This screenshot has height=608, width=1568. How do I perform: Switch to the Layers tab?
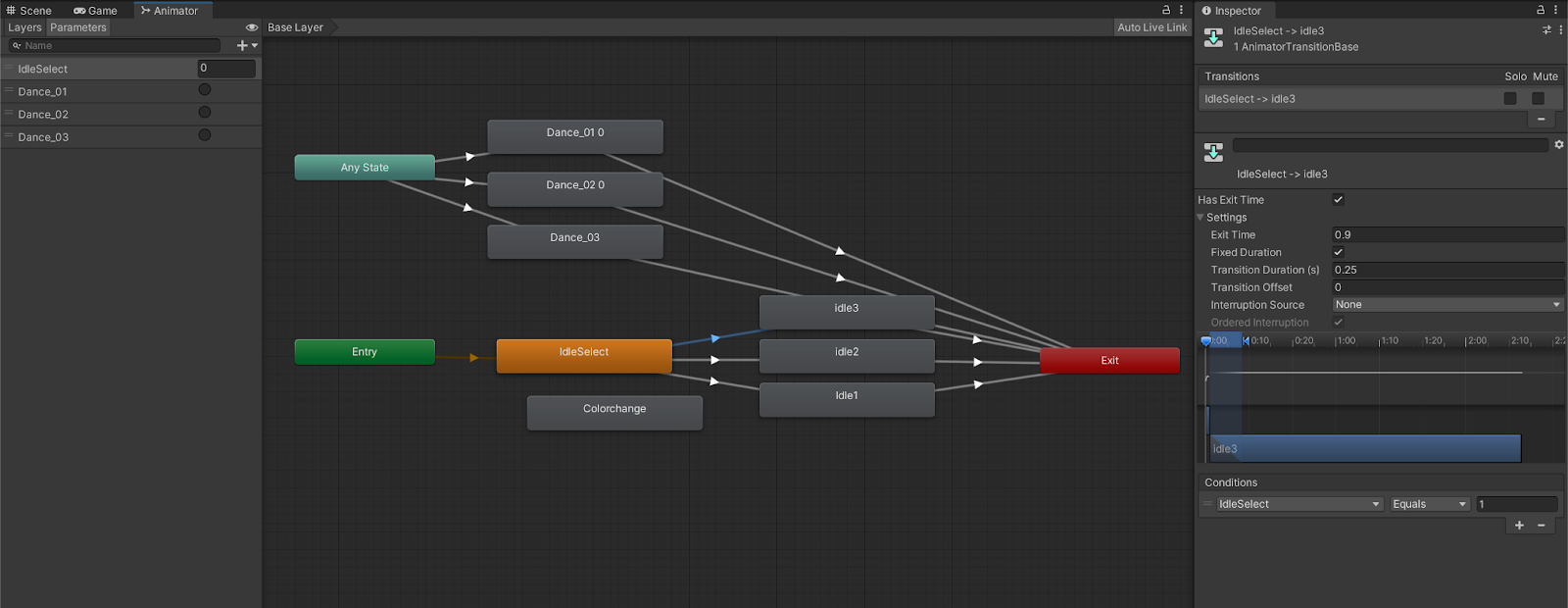pyautogui.click(x=24, y=27)
